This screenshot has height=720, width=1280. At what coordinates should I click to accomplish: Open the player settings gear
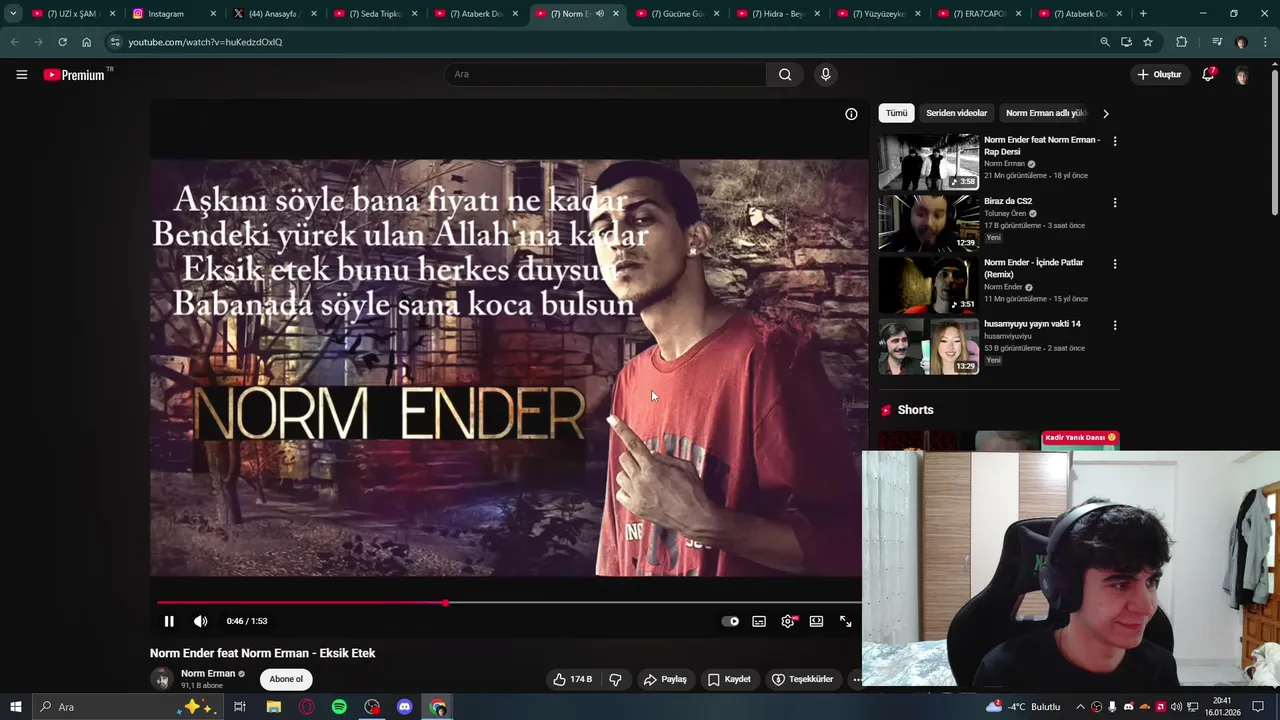(788, 621)
